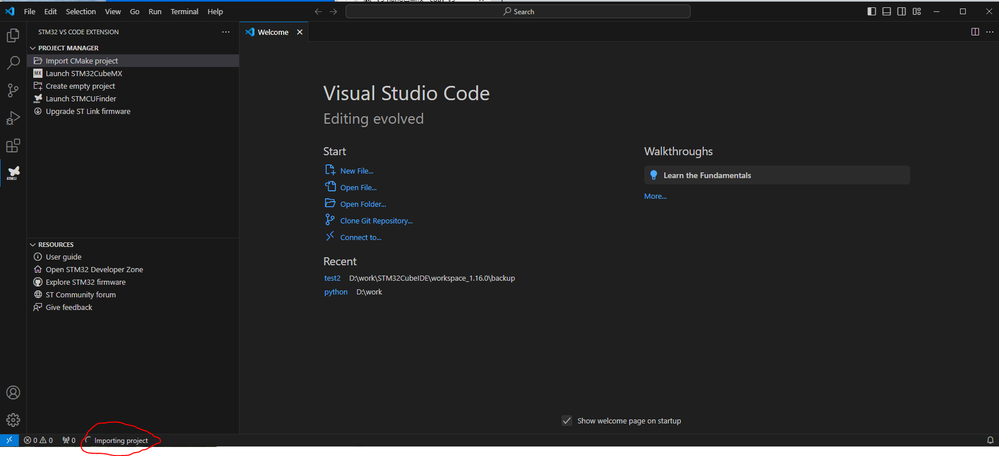Open the Explorer view in activity bar
This screenshot has width=999, height=456.
[13, 36]
